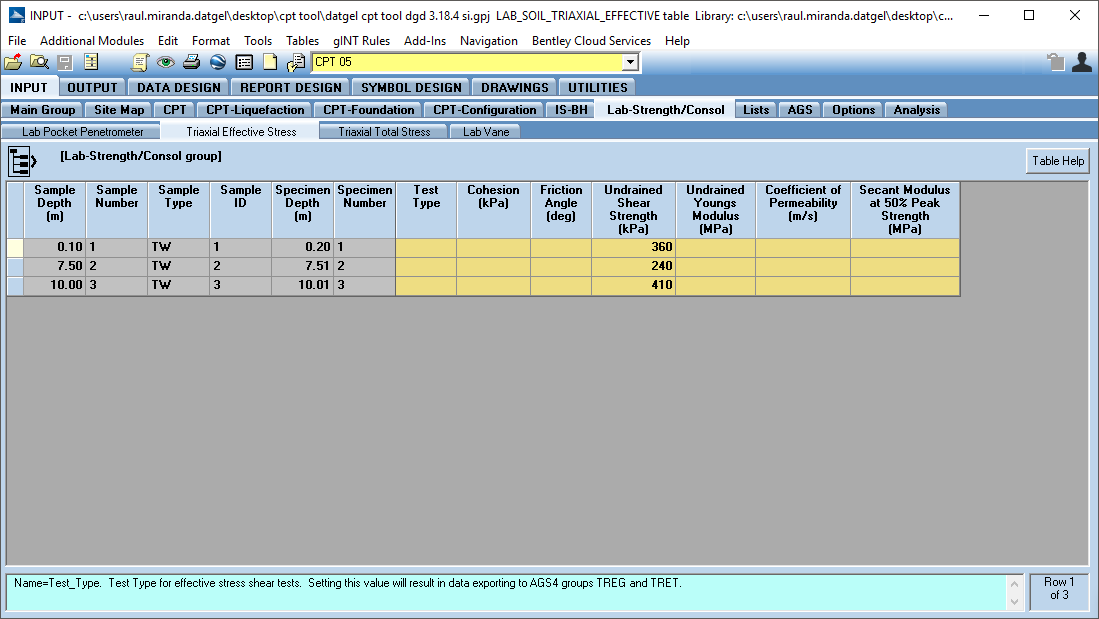Select the Lab Vane tab
The image size is (1099, 619).
click(486, 132)
